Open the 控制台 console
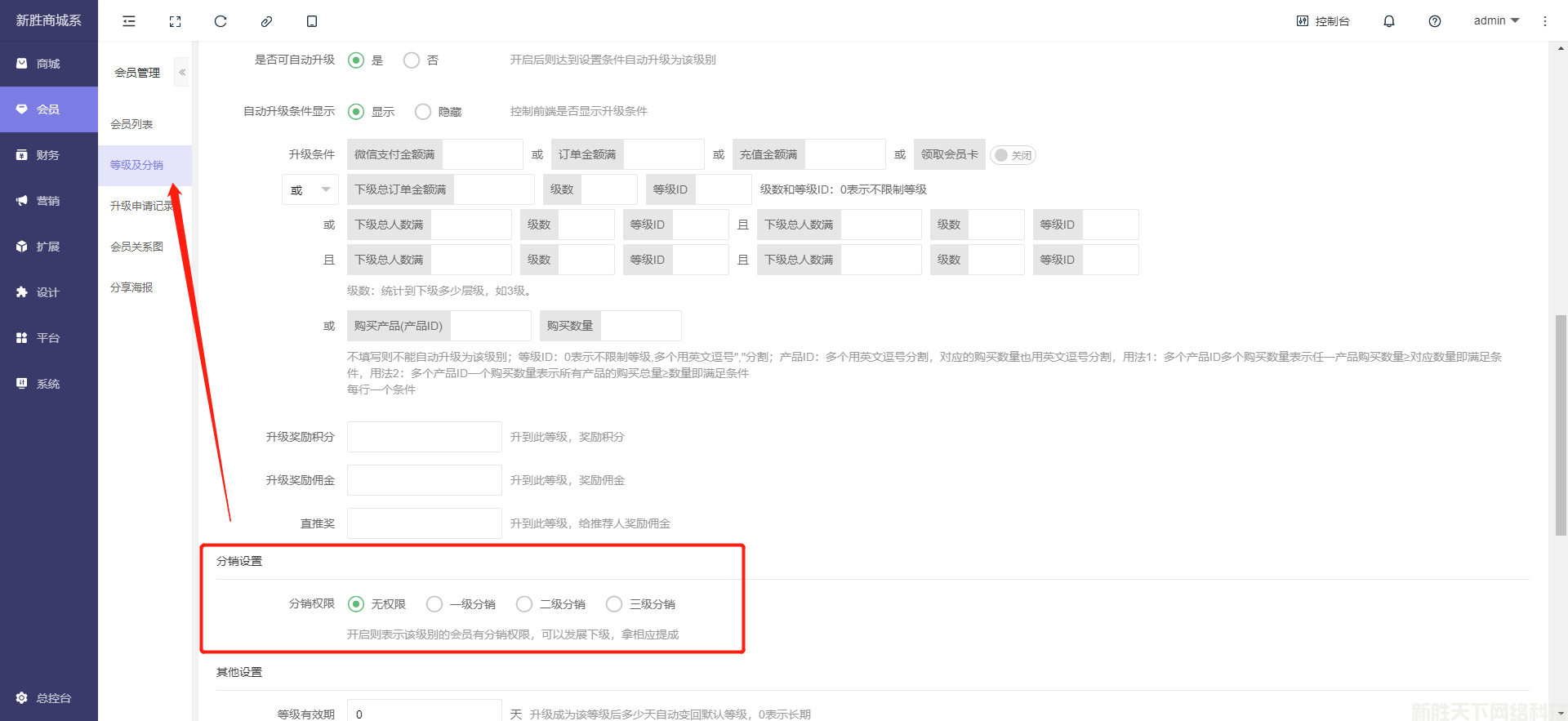The image size is (1568, 721). [x=1323, y=21]
